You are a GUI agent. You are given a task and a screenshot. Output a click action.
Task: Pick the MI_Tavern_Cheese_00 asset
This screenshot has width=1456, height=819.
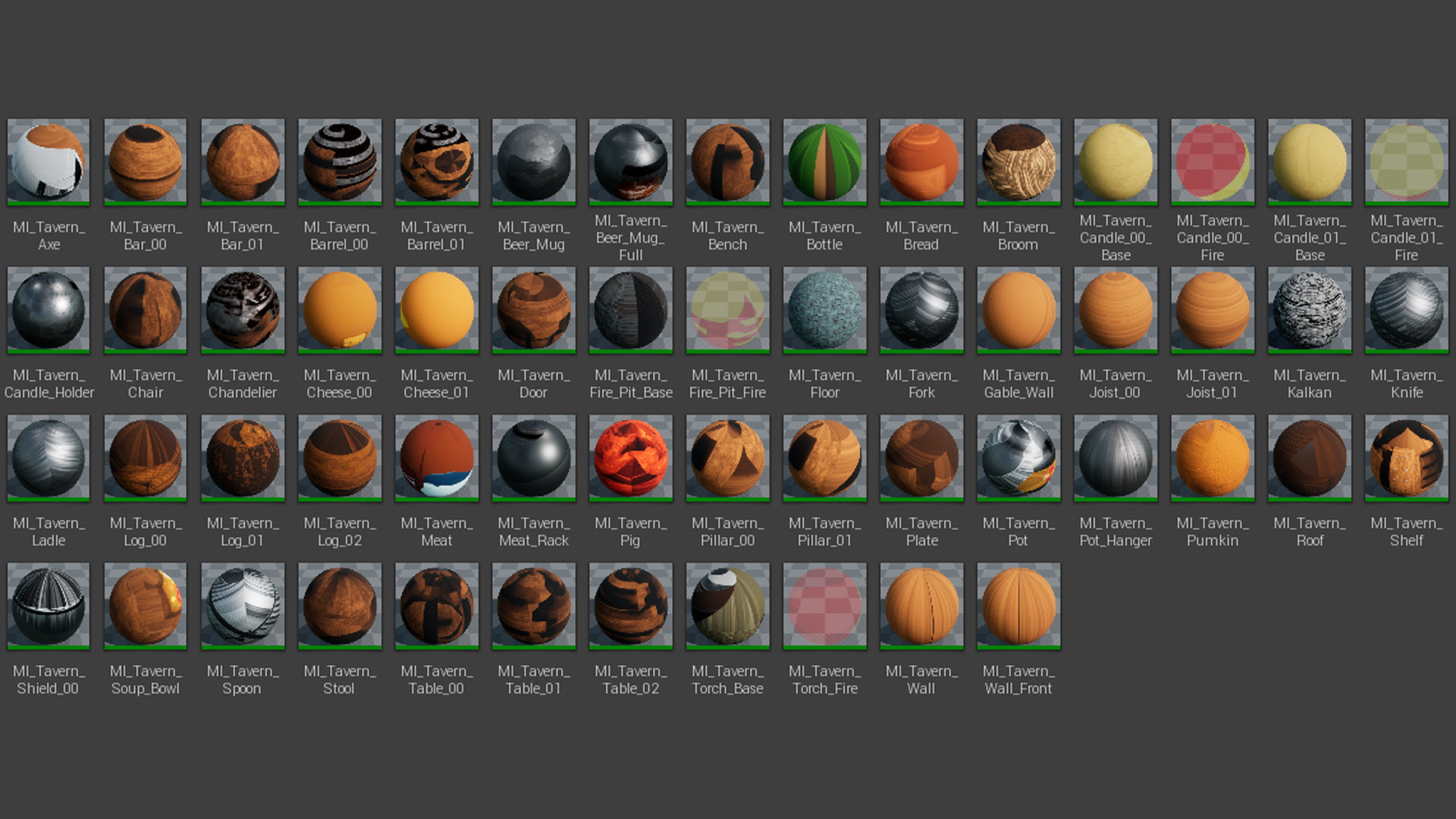340,309
